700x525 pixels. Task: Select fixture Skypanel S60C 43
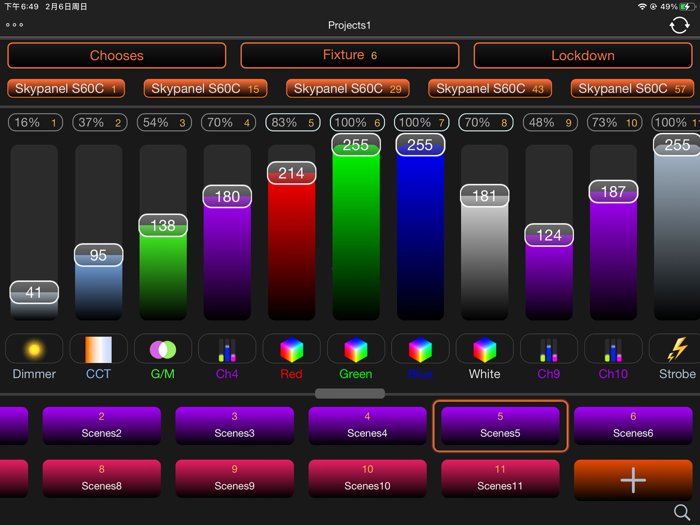click(490, 88)
